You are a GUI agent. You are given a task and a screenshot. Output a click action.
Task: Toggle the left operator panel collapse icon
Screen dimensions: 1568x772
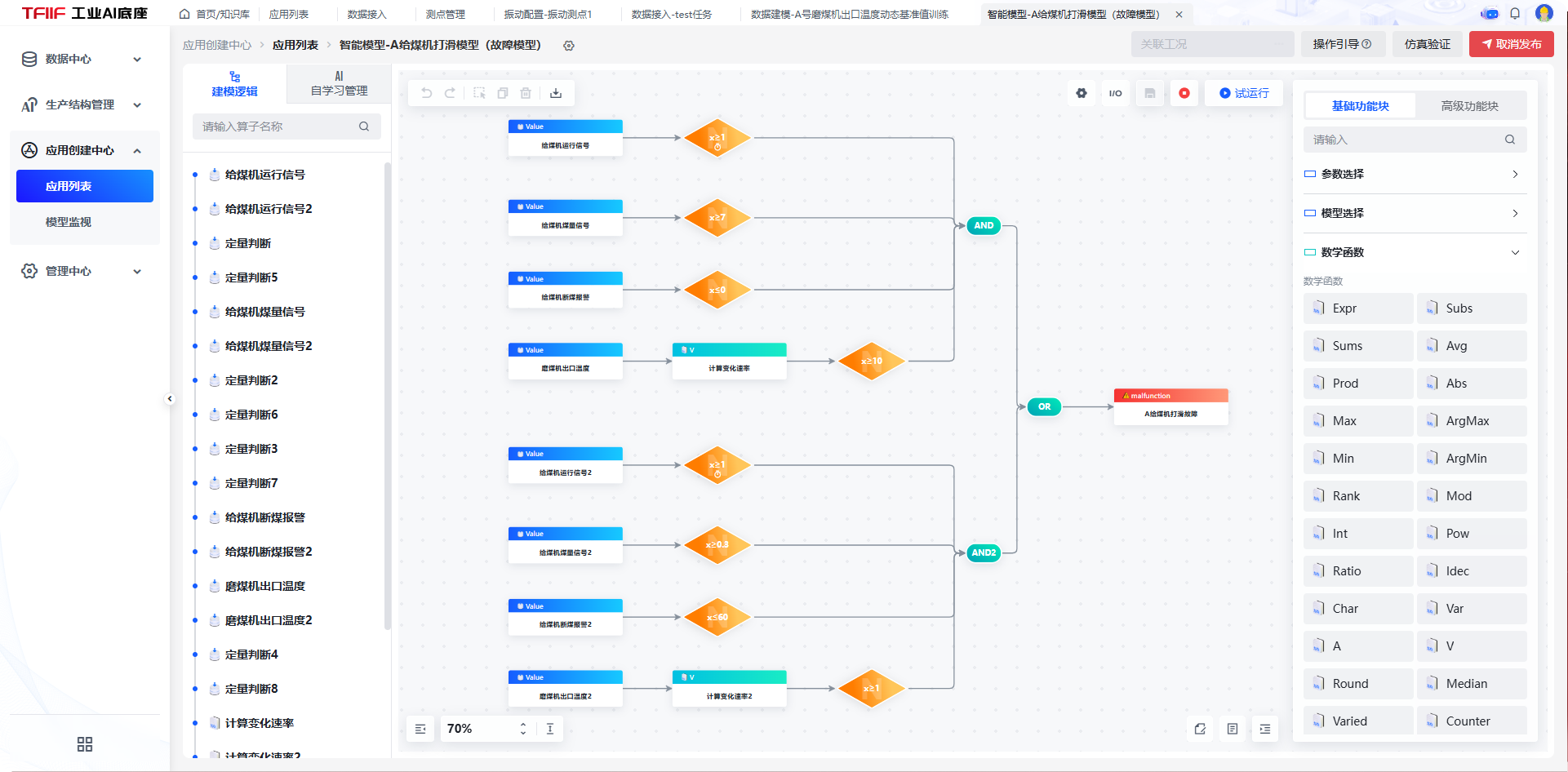click(420, 729)
